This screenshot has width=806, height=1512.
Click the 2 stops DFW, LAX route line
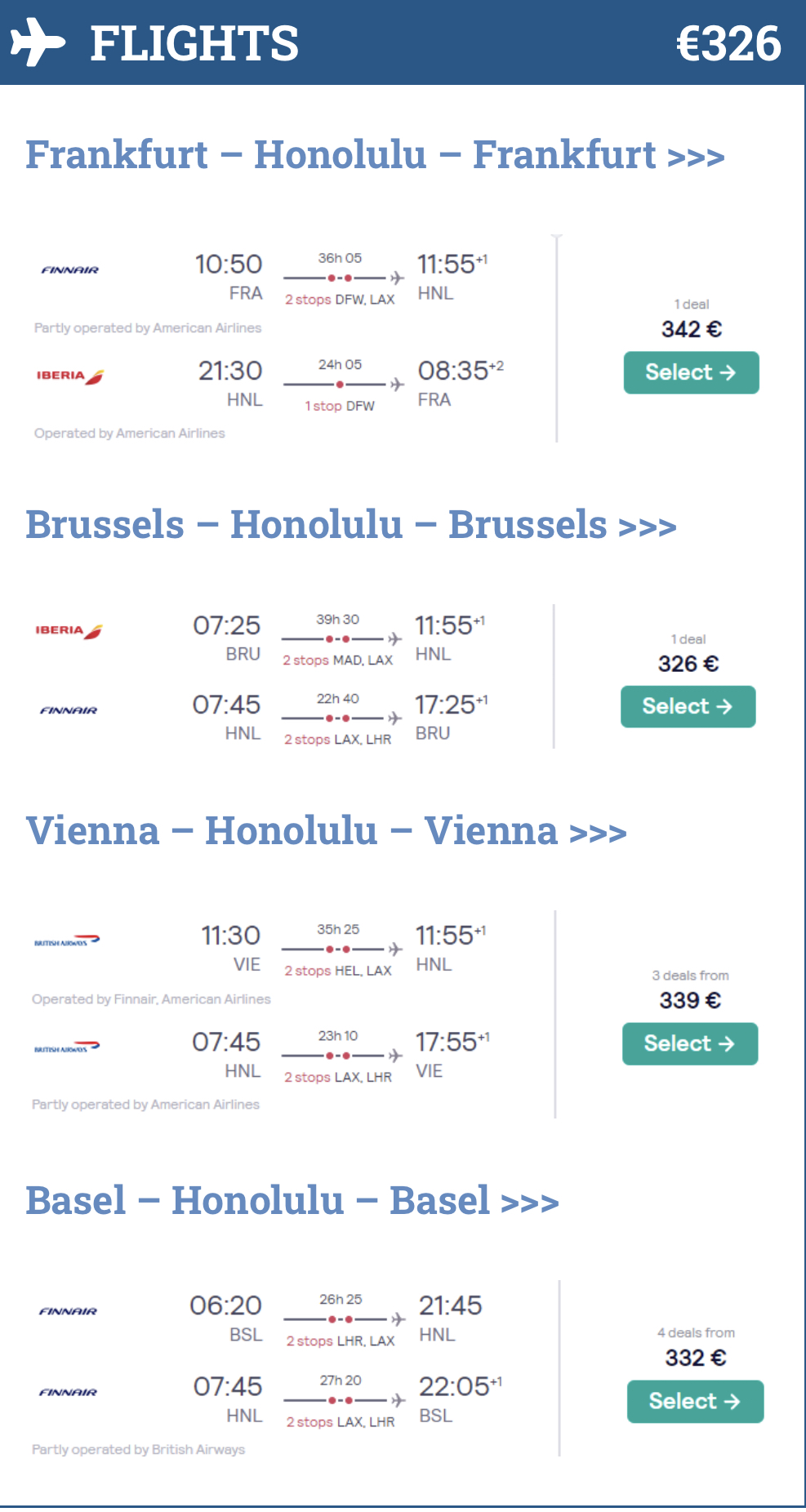coord(340,278)
